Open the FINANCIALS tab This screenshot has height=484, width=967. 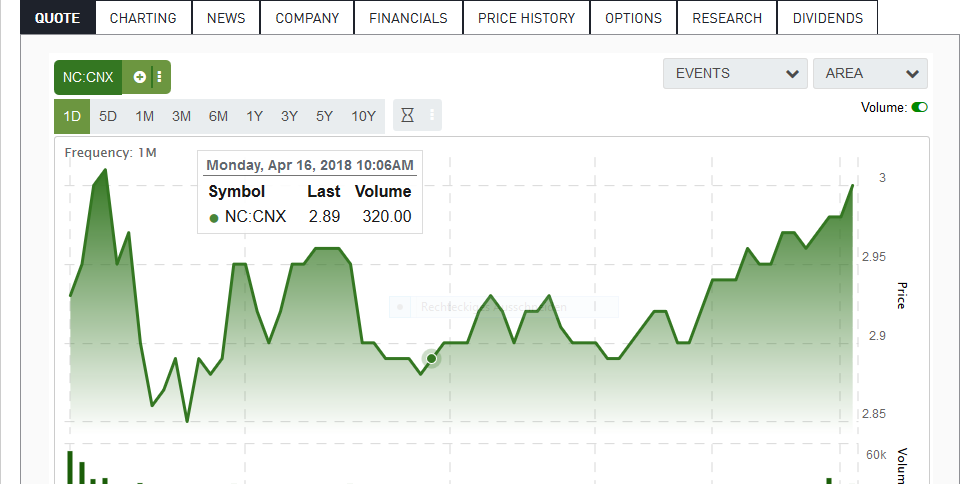pos(408,18)
